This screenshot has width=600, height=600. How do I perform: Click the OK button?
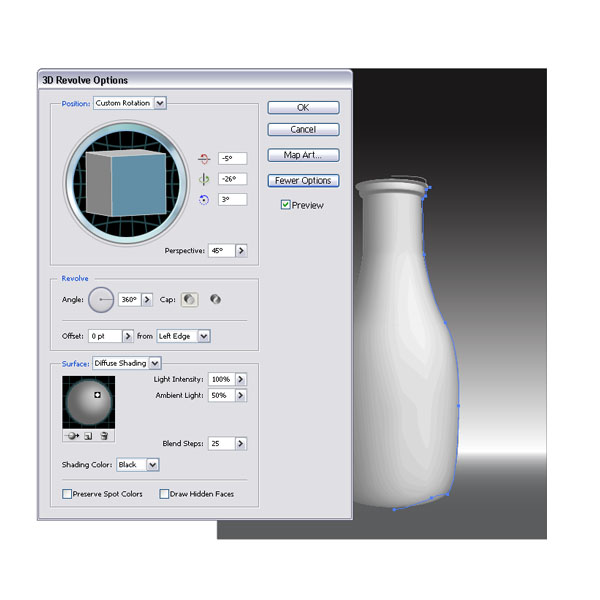point(303,108)
